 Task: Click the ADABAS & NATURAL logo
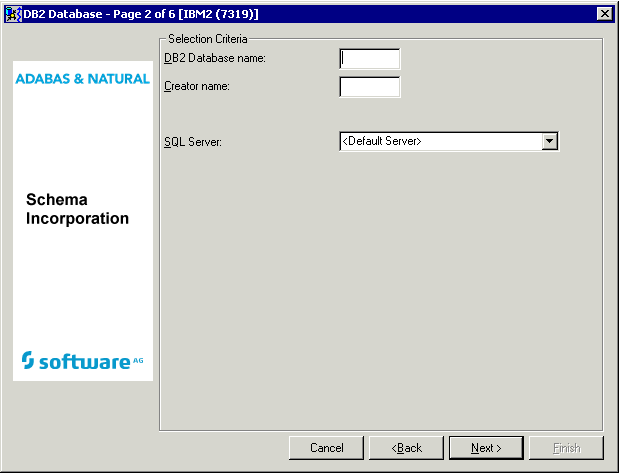[83, 79]
